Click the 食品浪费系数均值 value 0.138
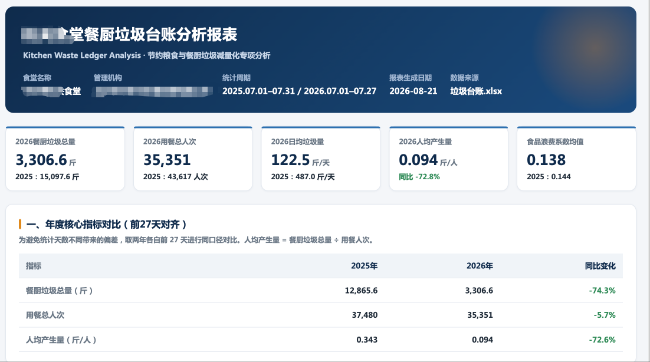 pyautogui.click(x=546, y=160)
